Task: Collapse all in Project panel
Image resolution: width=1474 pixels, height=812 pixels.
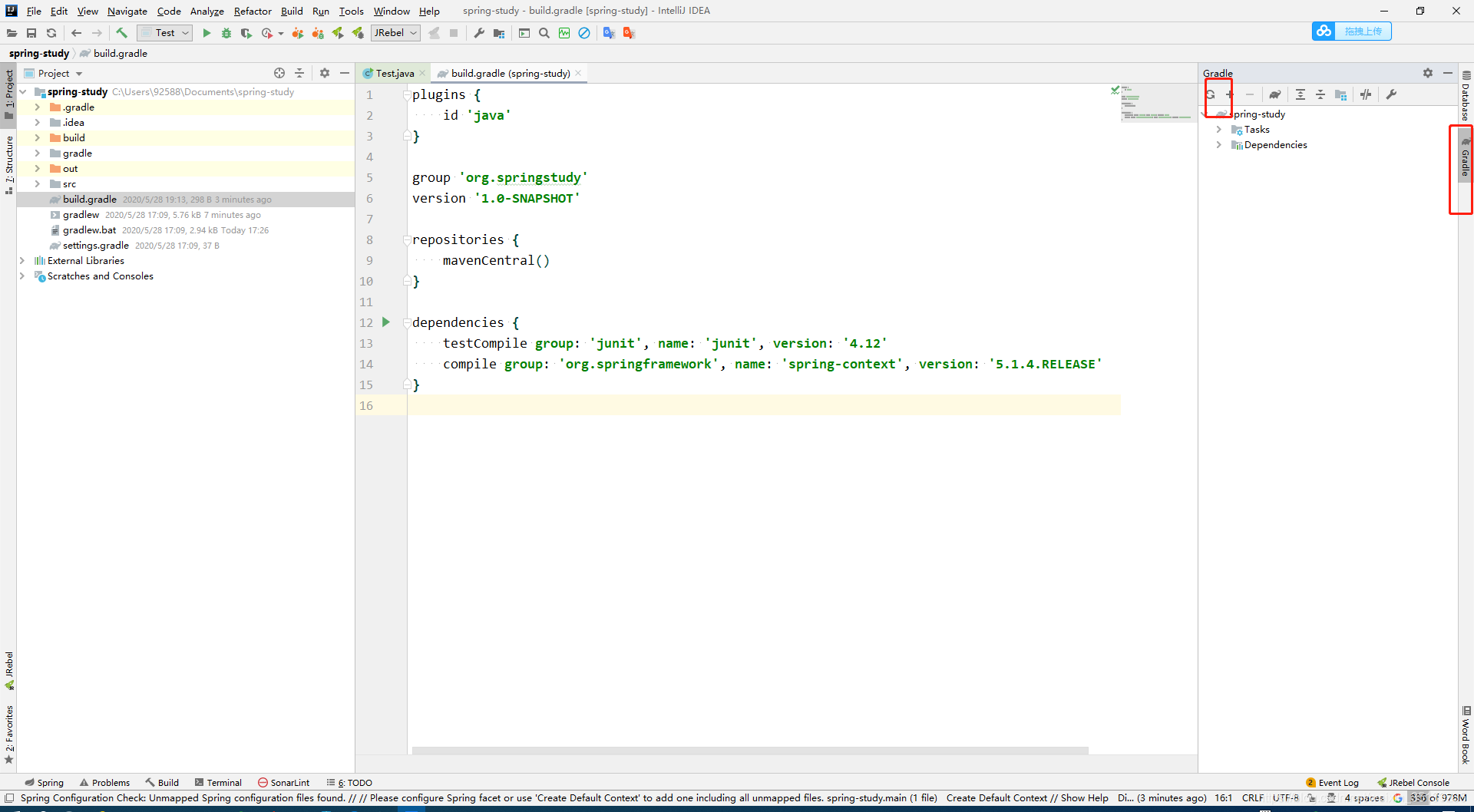Action: tap(299, 73)
